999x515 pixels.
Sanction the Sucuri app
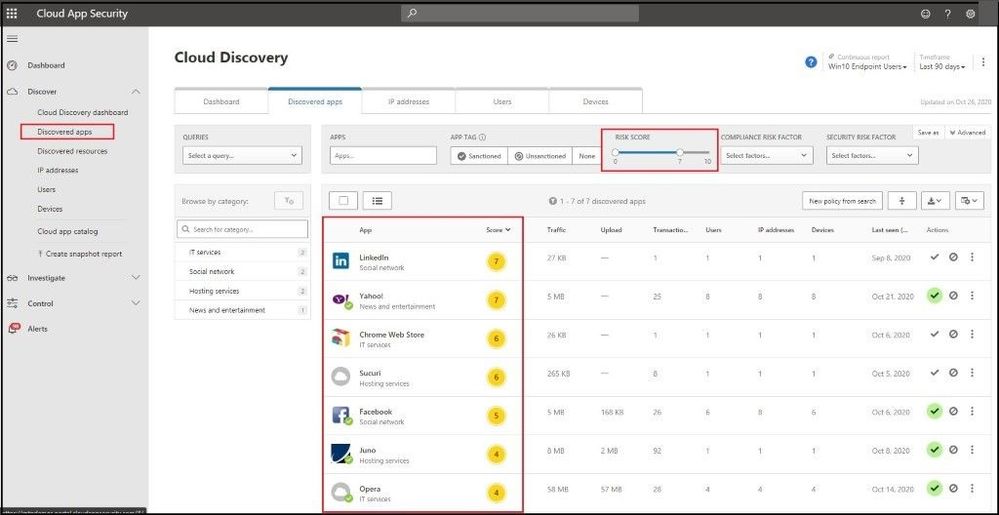[x=935, y=373]
